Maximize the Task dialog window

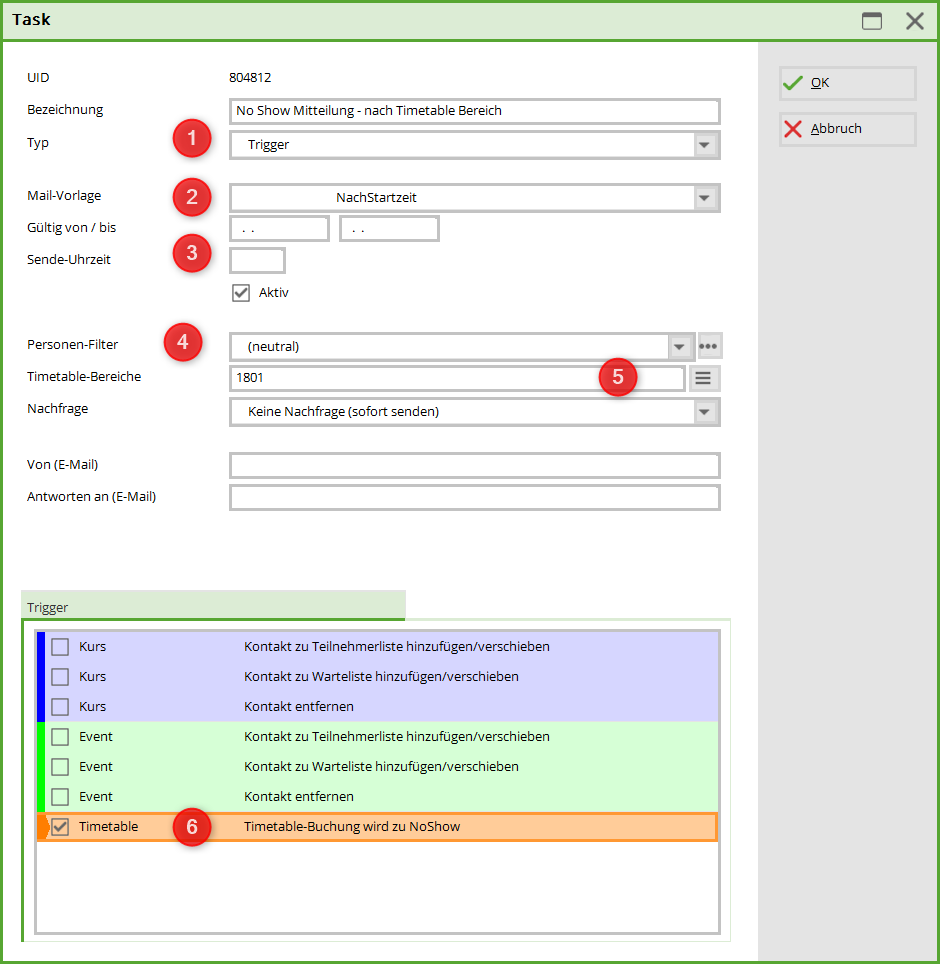[872, 21]
